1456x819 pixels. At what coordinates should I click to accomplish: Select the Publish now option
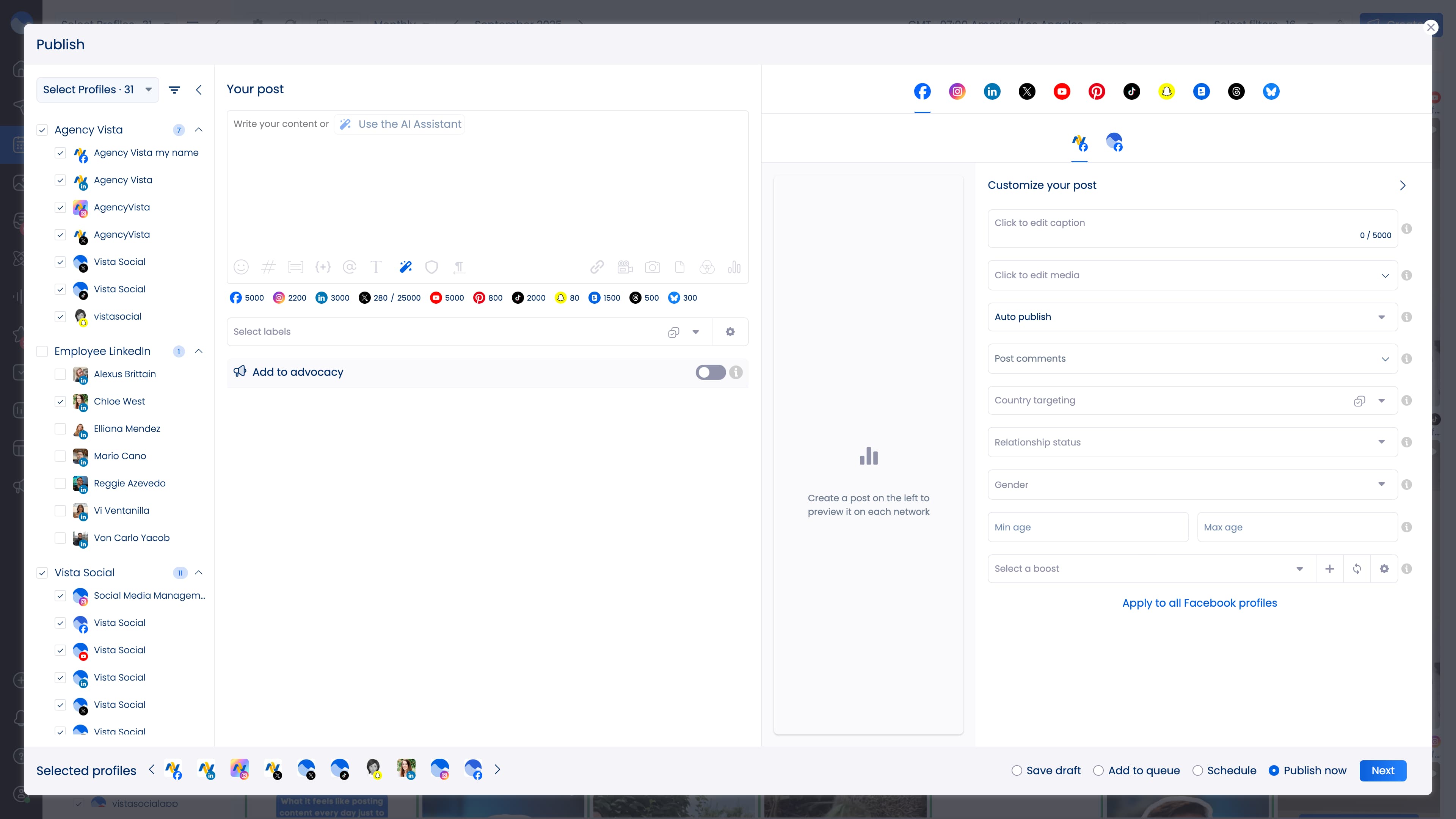pos(1274,770)
